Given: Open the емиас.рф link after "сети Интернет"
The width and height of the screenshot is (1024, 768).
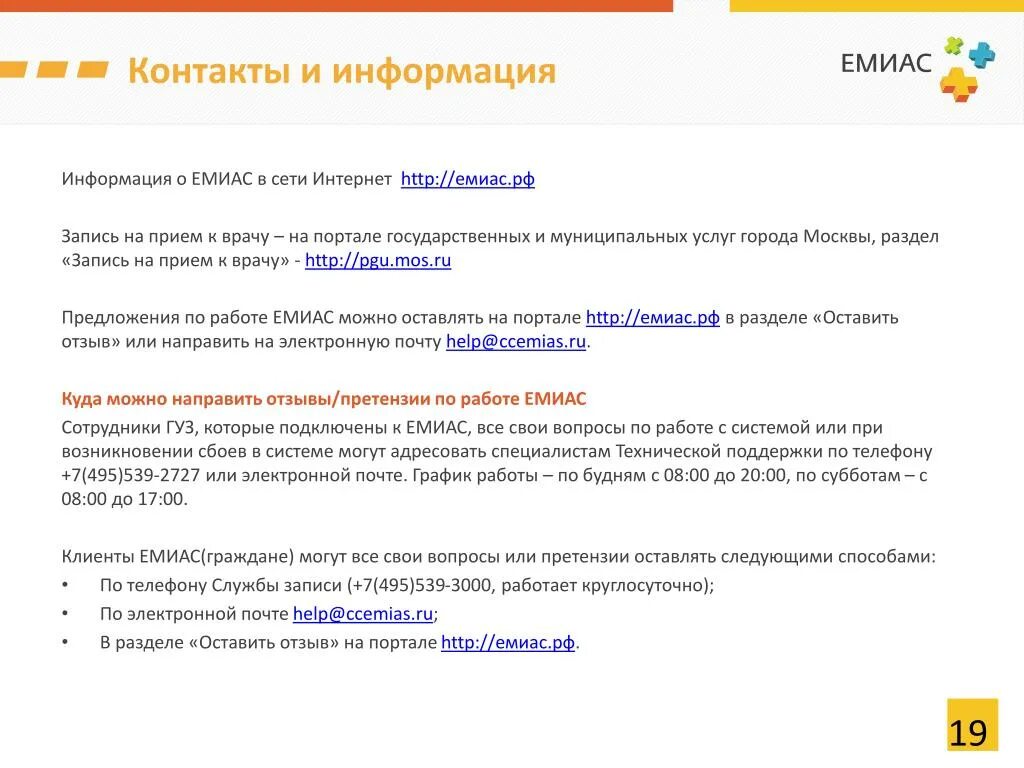Looking at the screenshot, I should click(x=468, y=179).
